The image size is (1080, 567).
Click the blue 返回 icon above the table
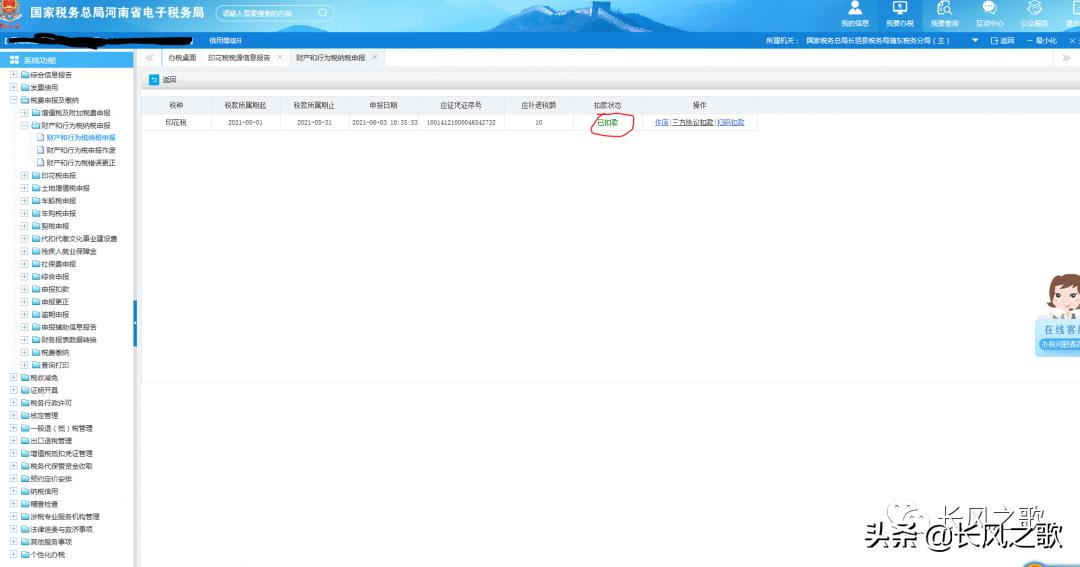154,80
